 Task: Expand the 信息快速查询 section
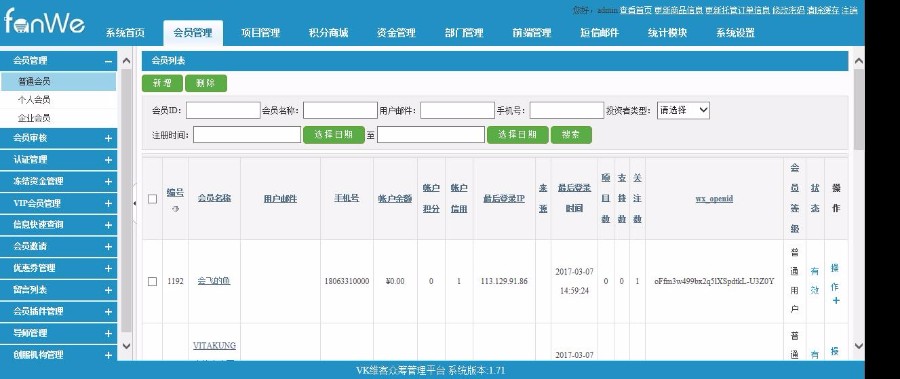(108, 225)
